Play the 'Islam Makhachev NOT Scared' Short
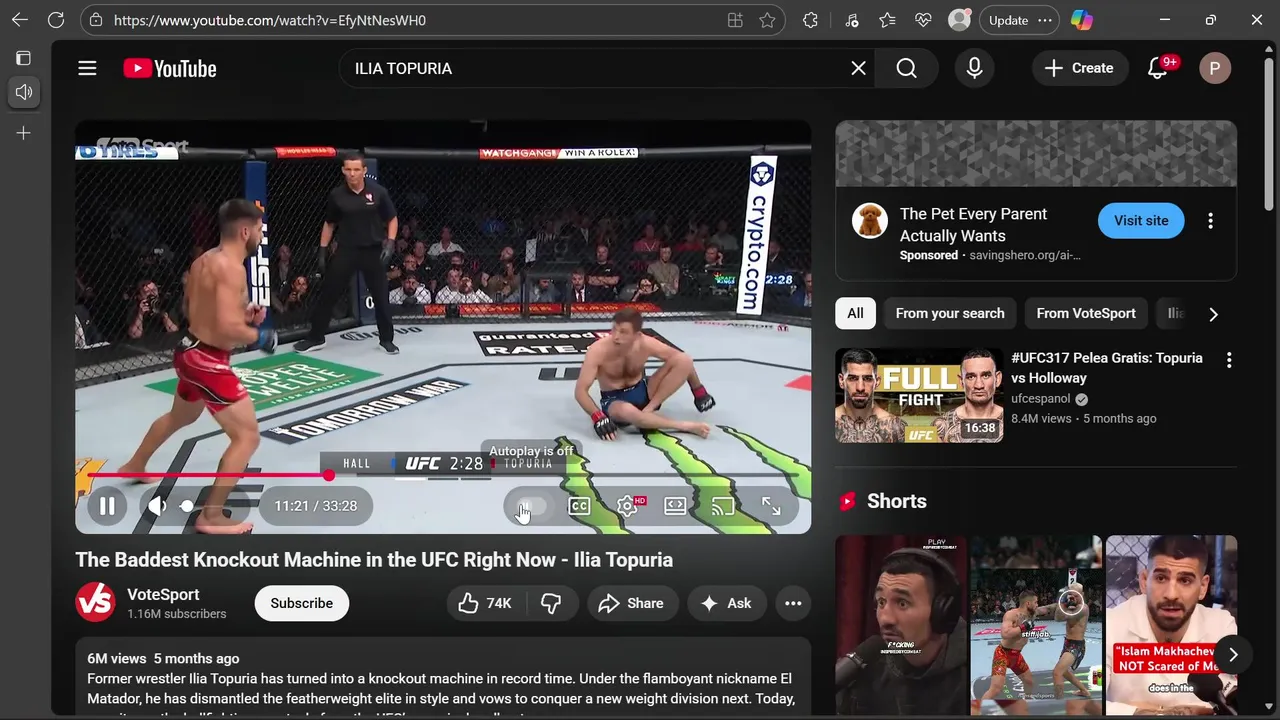 (x=1171, y=625)
